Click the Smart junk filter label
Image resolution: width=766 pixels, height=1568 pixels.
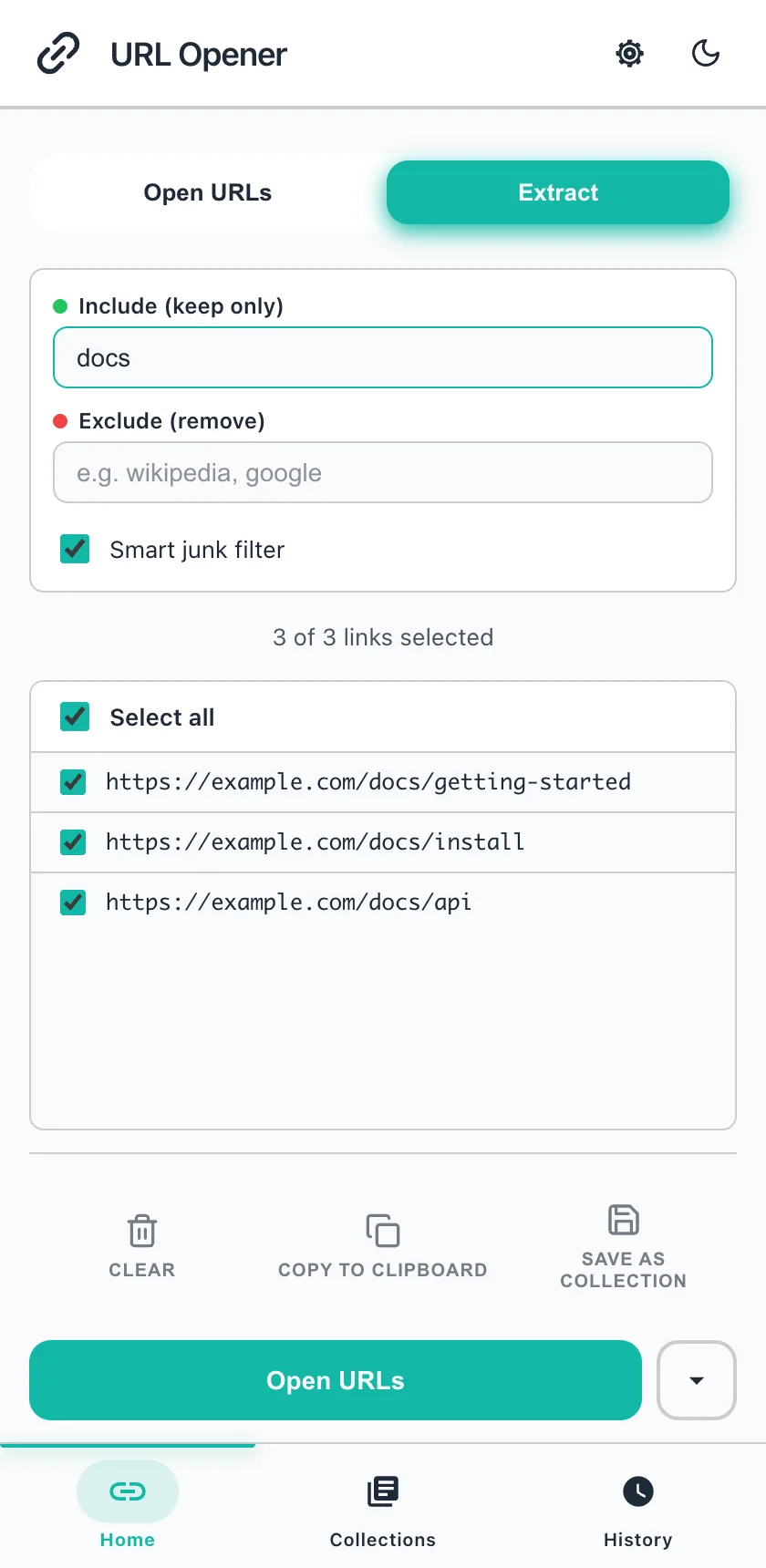197,550
